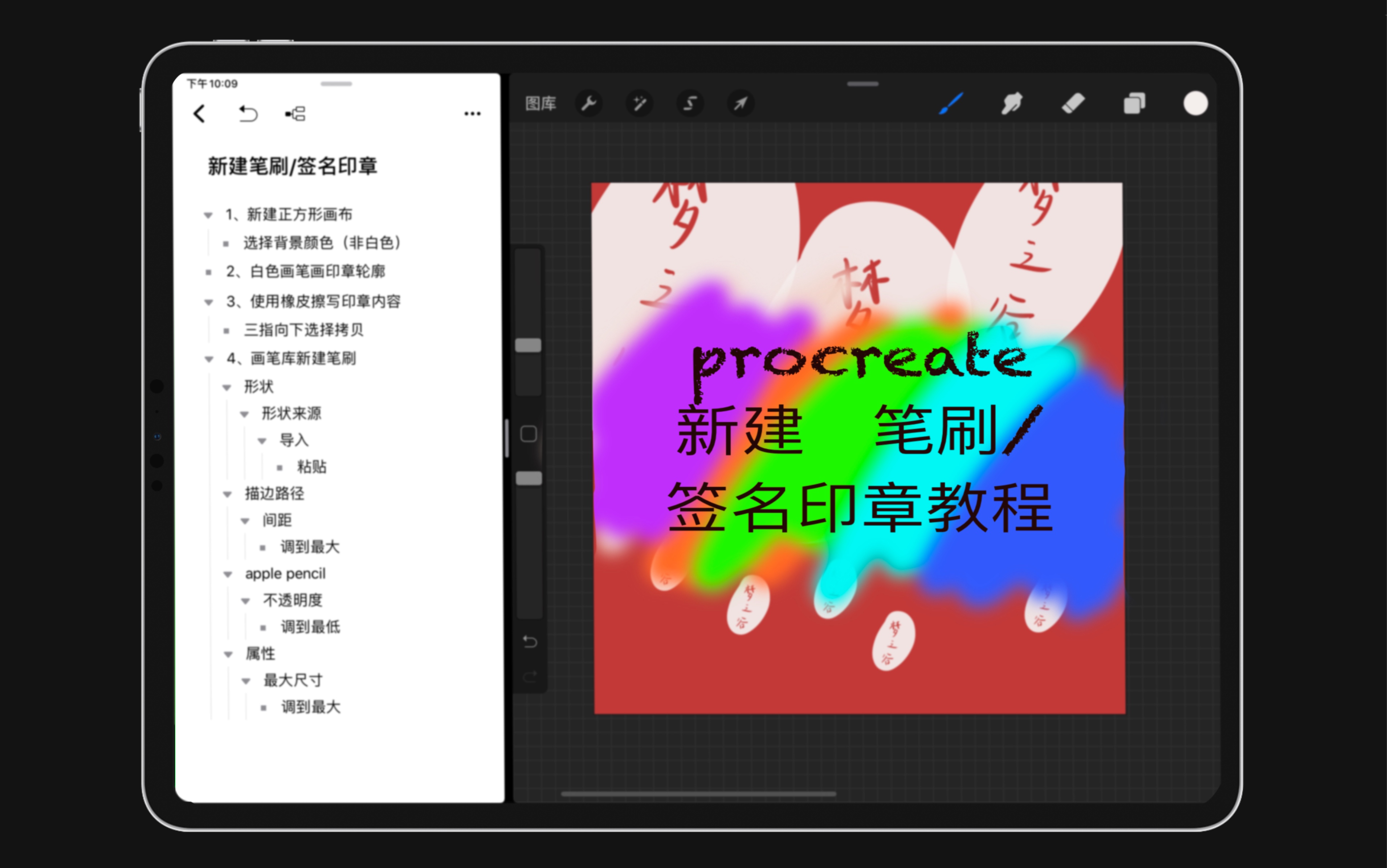Collapse the apple pencil node
The height and width of the screenshot is (868, 1387).
(x=228, y=574)
